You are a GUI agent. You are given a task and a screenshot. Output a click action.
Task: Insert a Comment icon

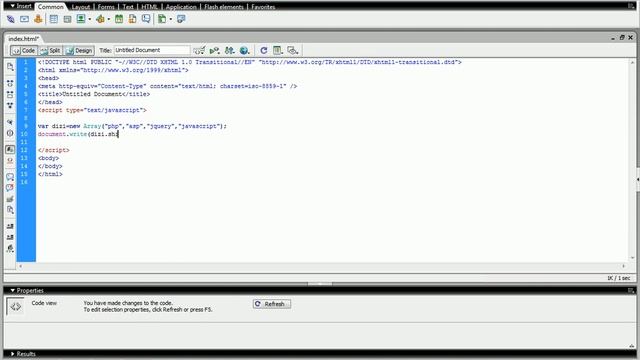click(x=146, y=19)
